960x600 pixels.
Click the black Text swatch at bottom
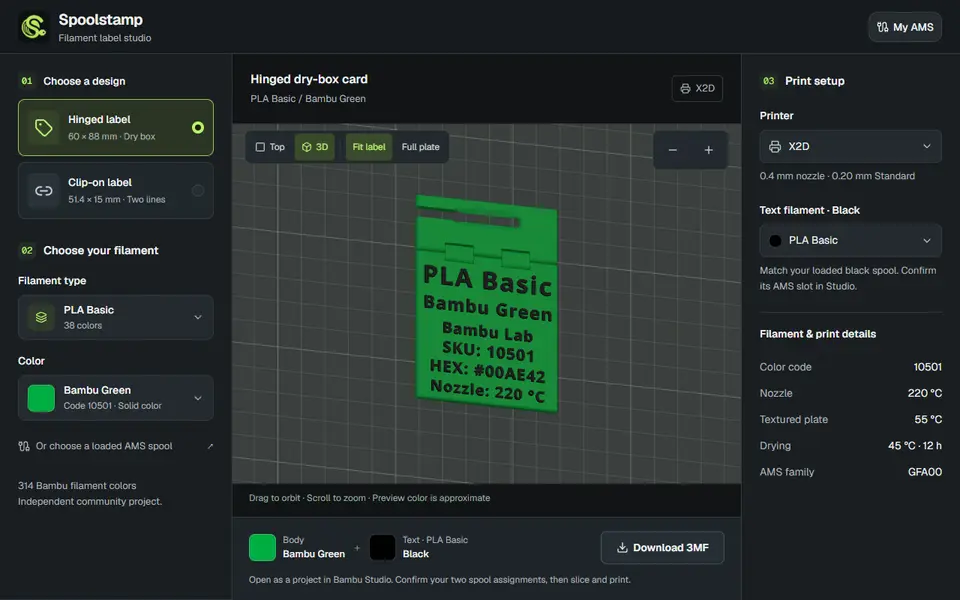click(383, 547)
